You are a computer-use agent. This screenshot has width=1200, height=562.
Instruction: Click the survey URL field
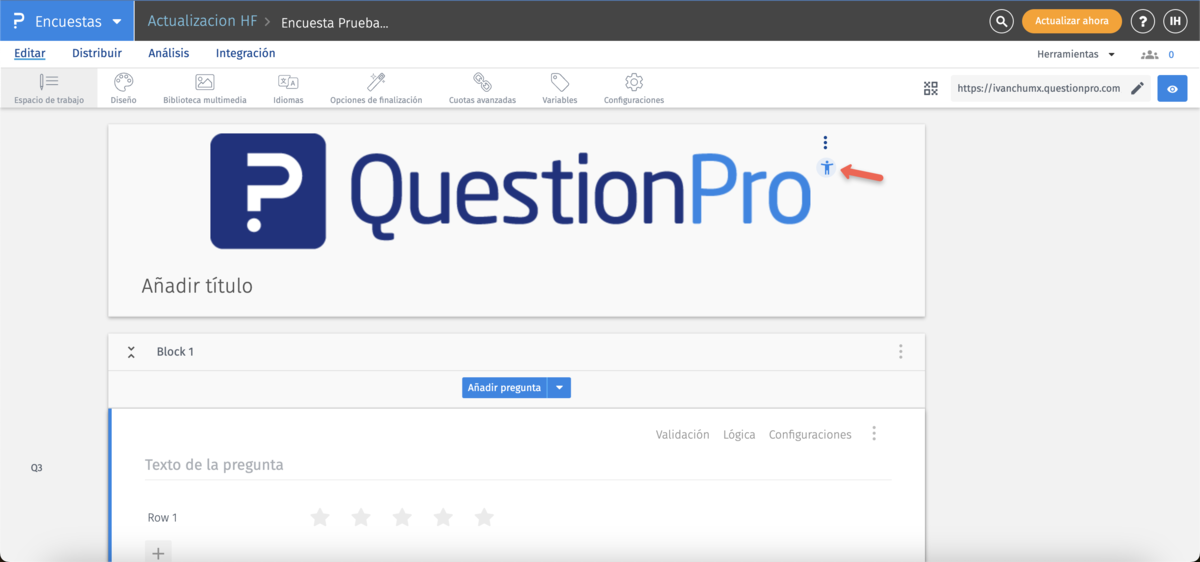[x=1039, y=88]
